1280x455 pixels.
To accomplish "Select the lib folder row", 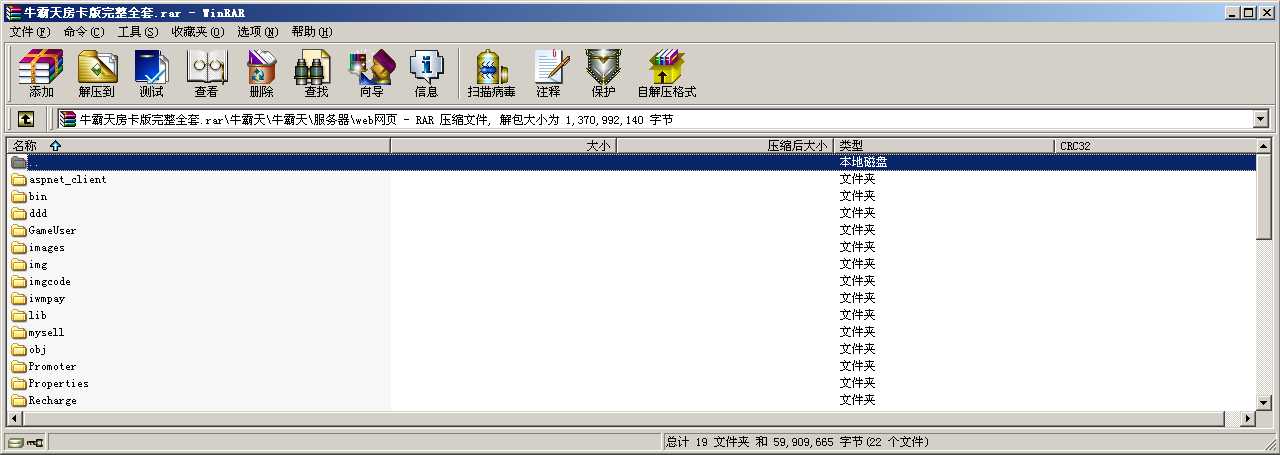I will point(631,316).
